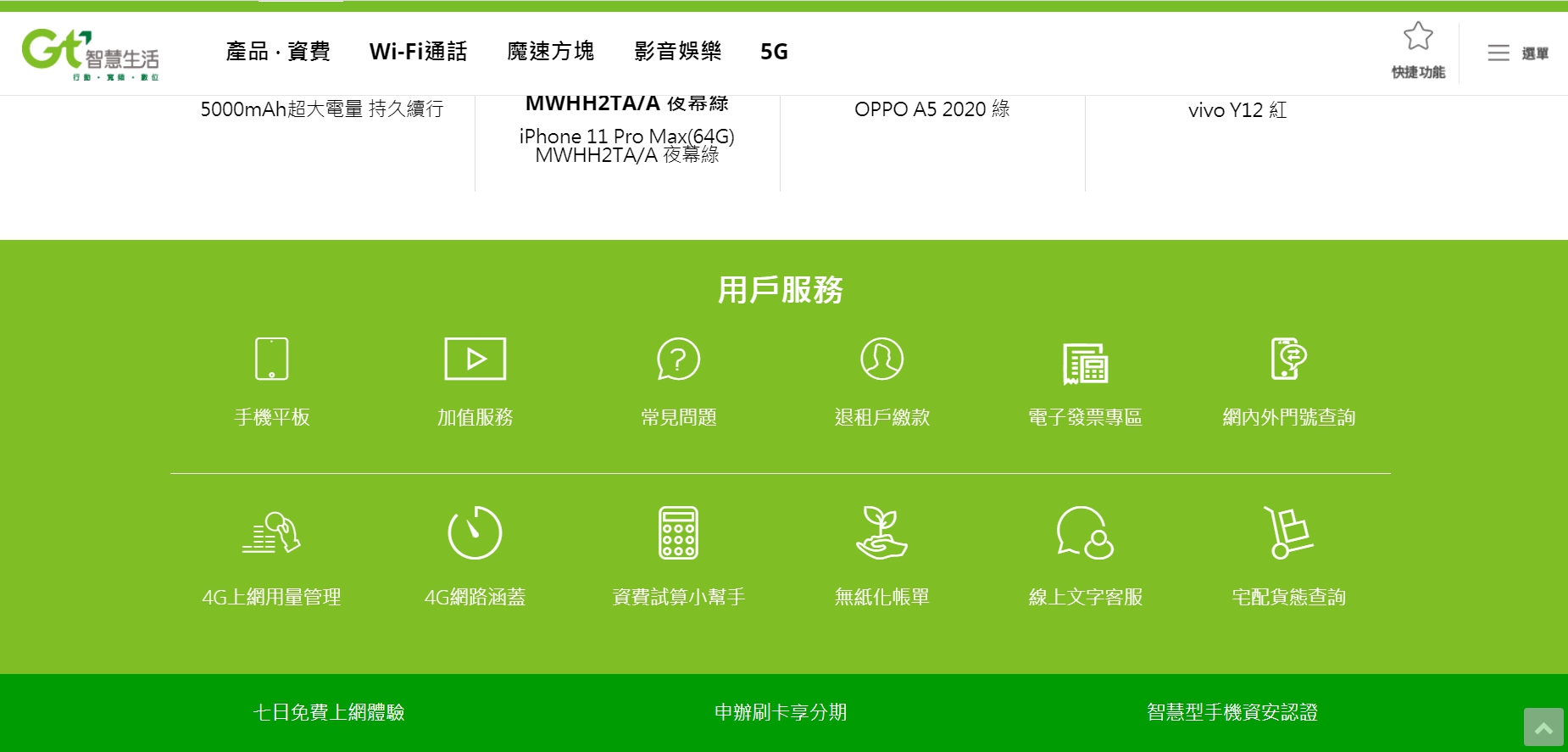
Task: Select the 電子發票專區 invoice icon
Action: coord(1085,362)
